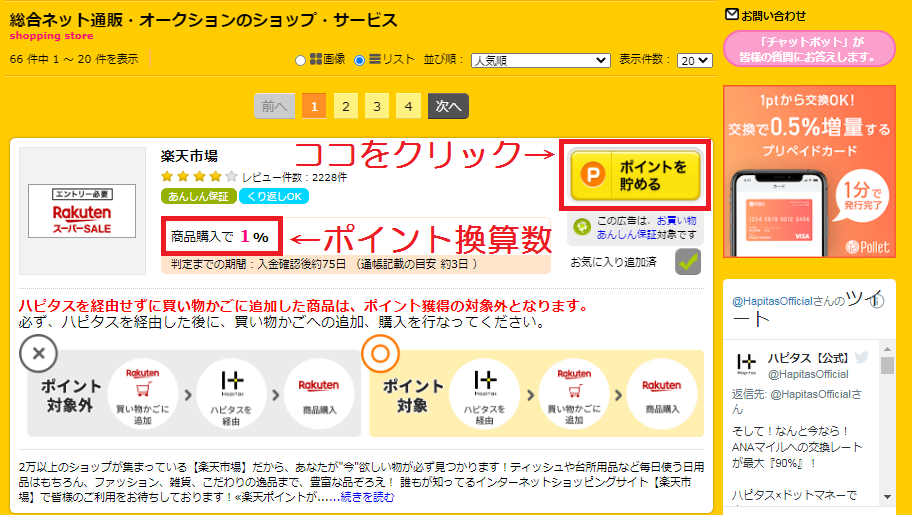This screenshot has width=912, height=515.
Task: Click the tweet widget scroll down arrow
Action: click(x=887, y=496)
